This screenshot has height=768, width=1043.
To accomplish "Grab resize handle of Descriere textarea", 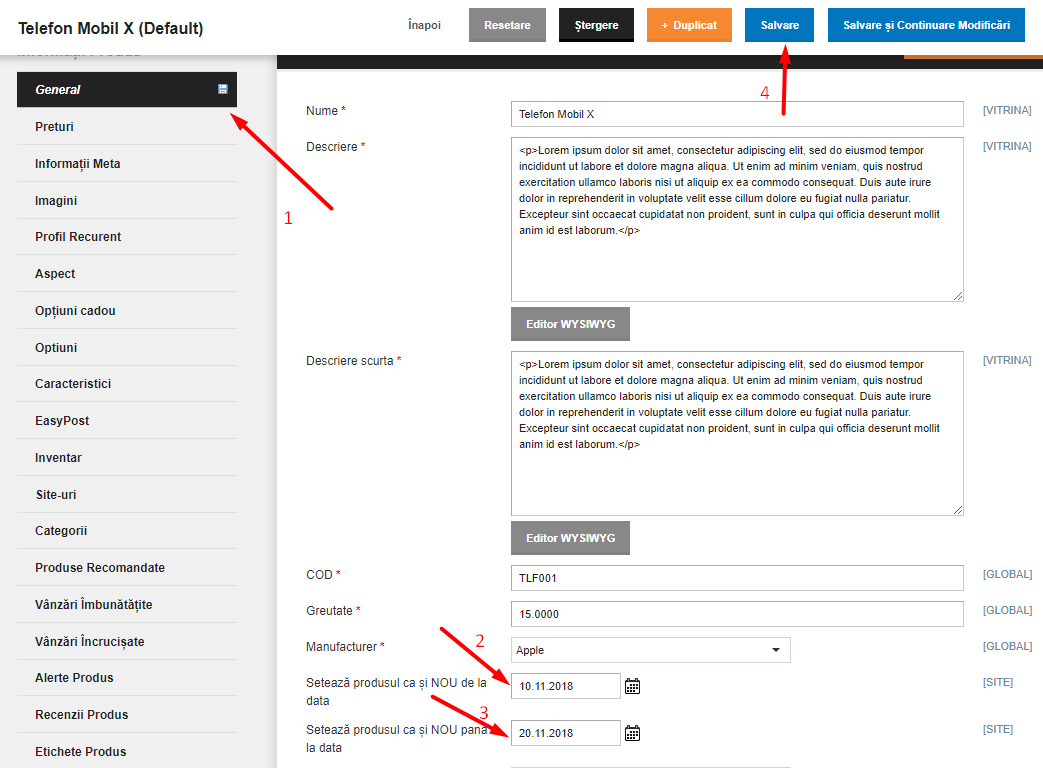I will click(x=958, y=296).
